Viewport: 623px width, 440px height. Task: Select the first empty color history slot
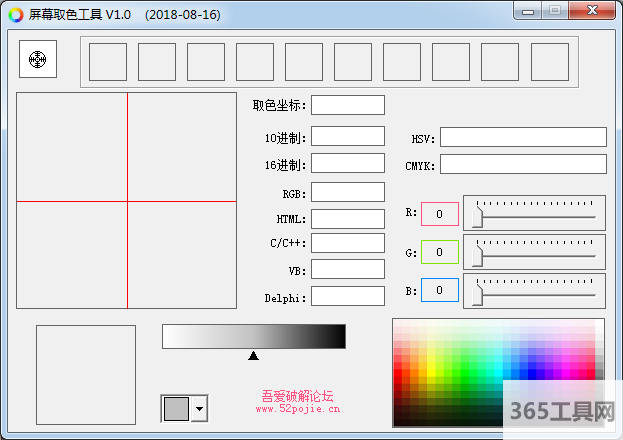[108, 61]
